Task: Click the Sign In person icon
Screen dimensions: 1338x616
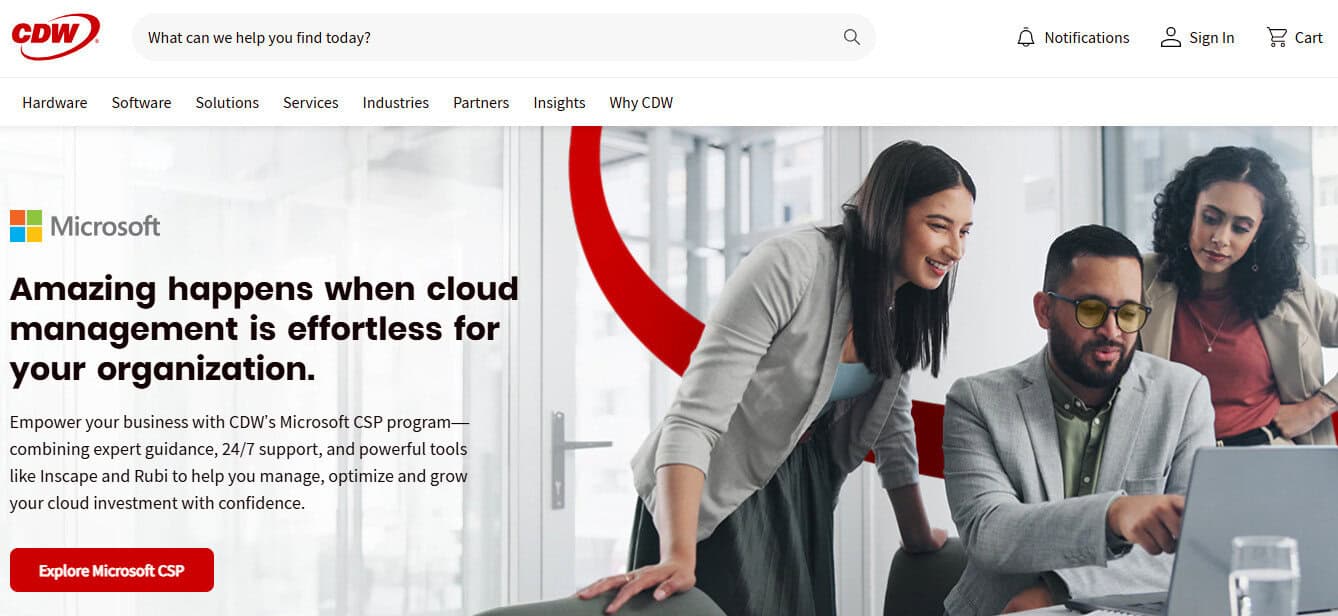Action: [1169, 37]
